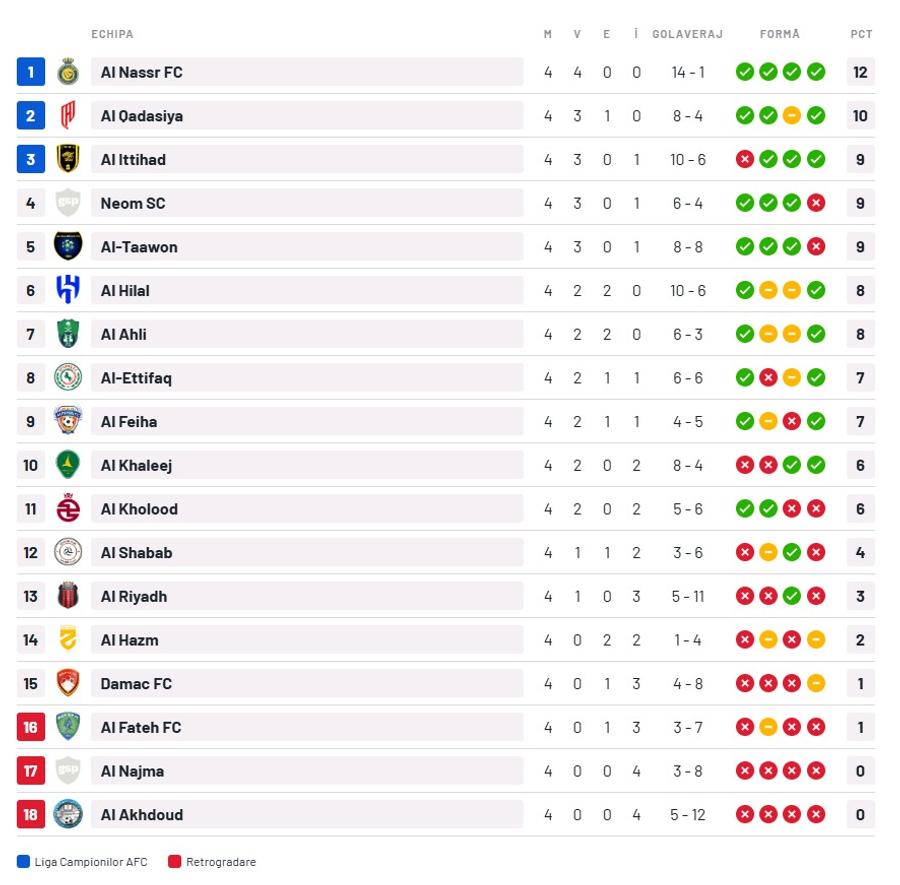Click the Al Akhdoud round crest

pyautogui.click(x=68, y=814)
